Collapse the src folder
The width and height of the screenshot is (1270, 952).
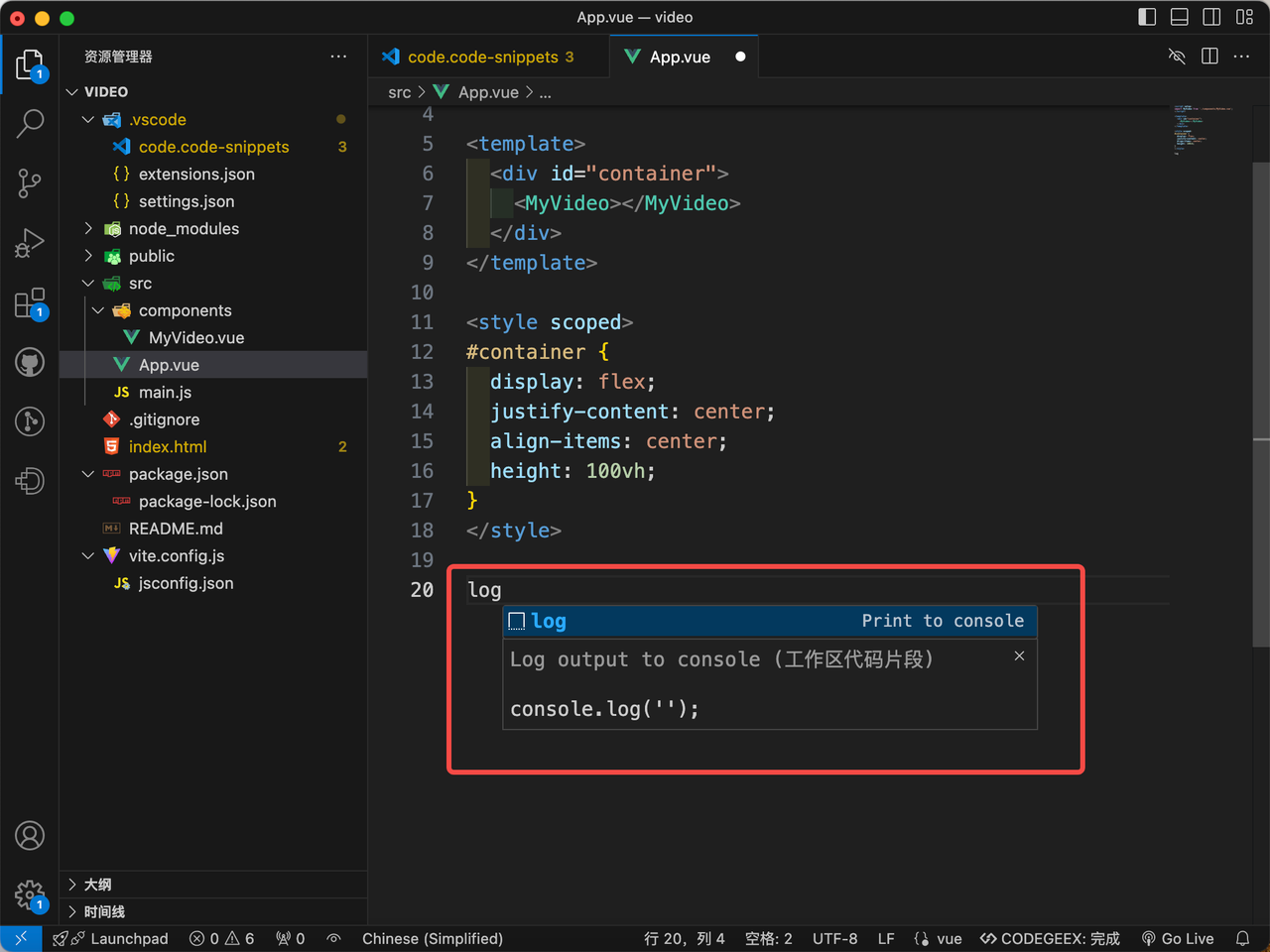click(x=88, y=283)
